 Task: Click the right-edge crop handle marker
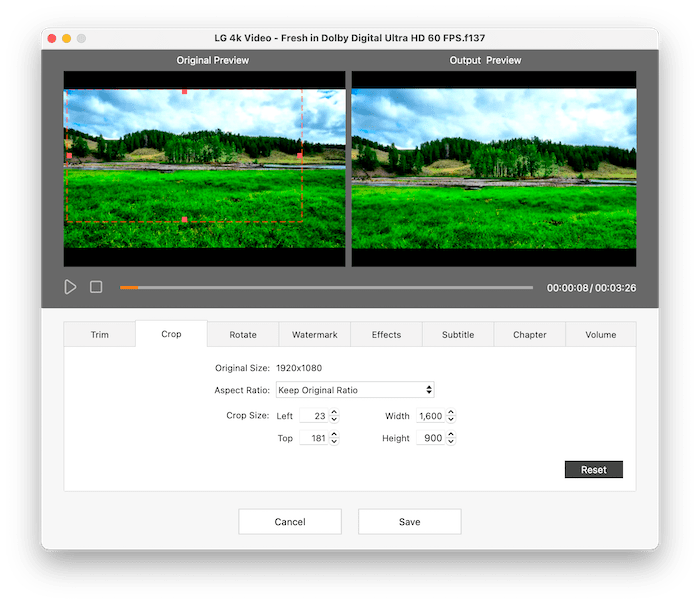300,156
